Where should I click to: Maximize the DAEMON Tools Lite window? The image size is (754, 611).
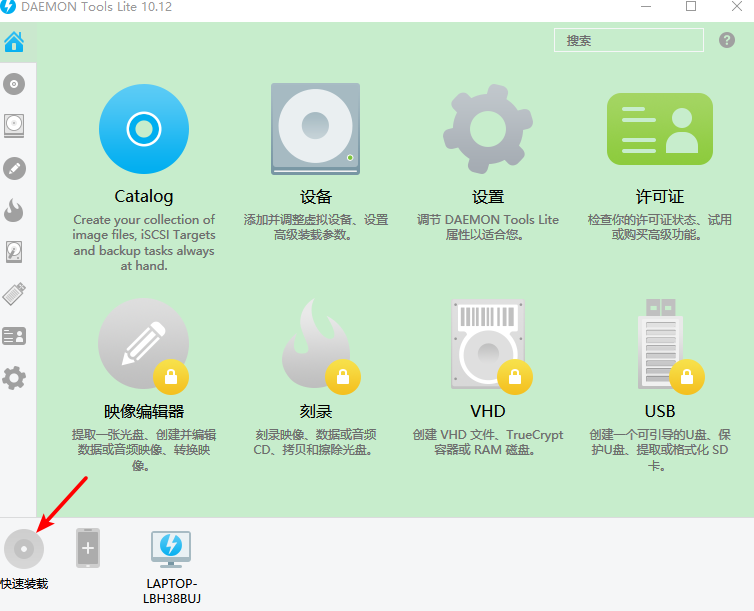[x=691, y=6]
